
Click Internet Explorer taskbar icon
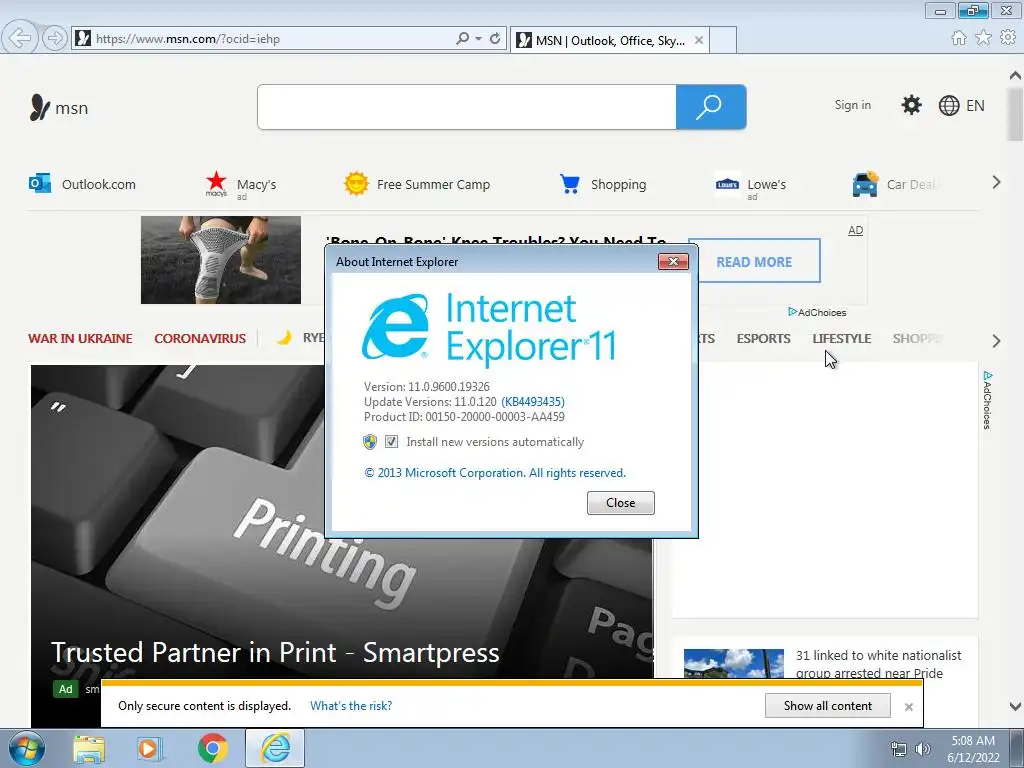tap(275, 748)
